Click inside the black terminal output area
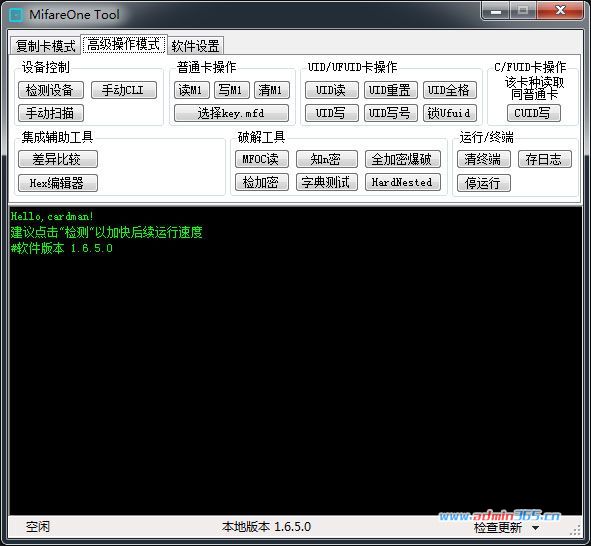The height and width of the screenshot is (546, 591). [296, 361]
